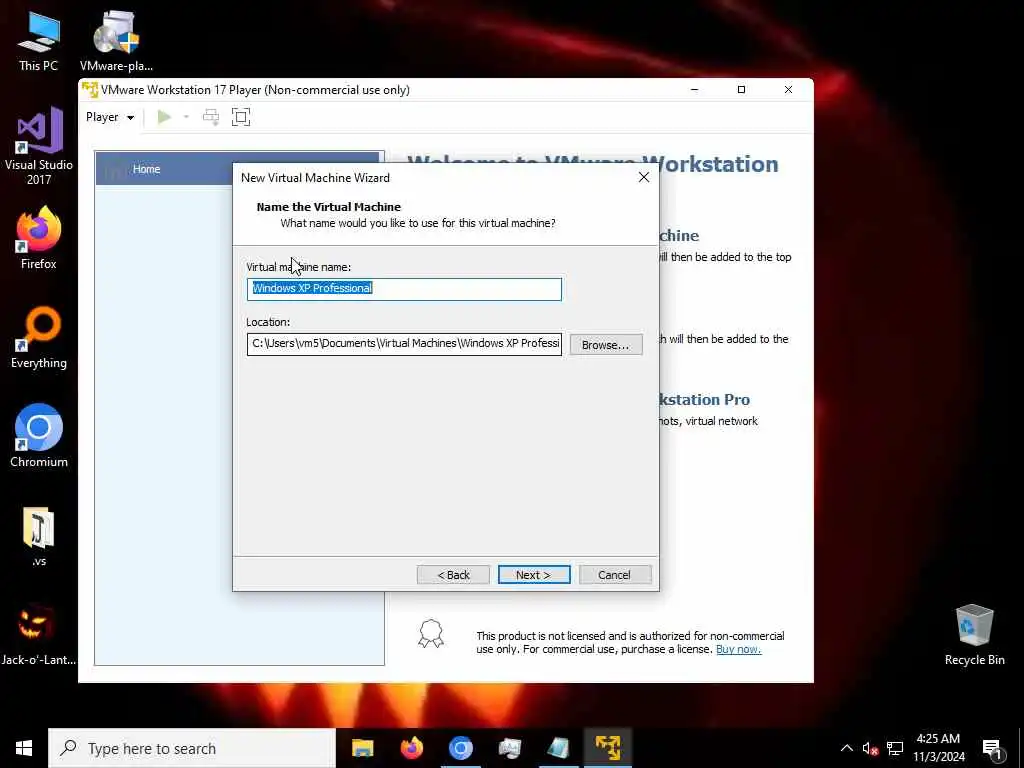This screenshot has width=1024, height=768.
Task: Click the monitor-picture taskbar icon beside Chromium
Action: 509,748
